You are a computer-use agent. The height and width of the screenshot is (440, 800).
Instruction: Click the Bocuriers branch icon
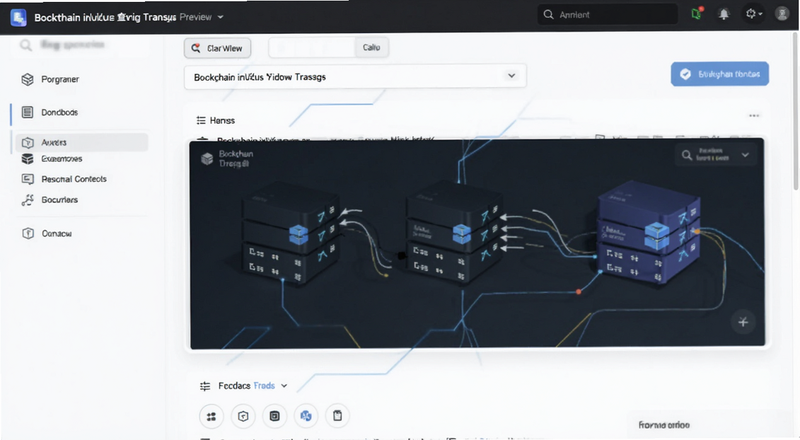28,200
